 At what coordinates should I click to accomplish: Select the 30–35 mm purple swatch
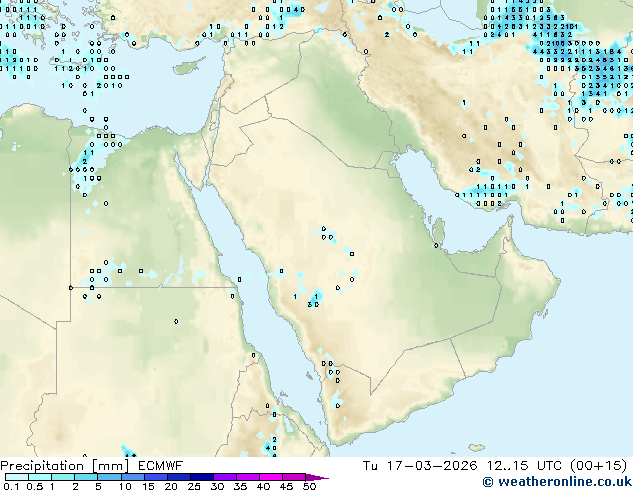(x=225, y=477)
